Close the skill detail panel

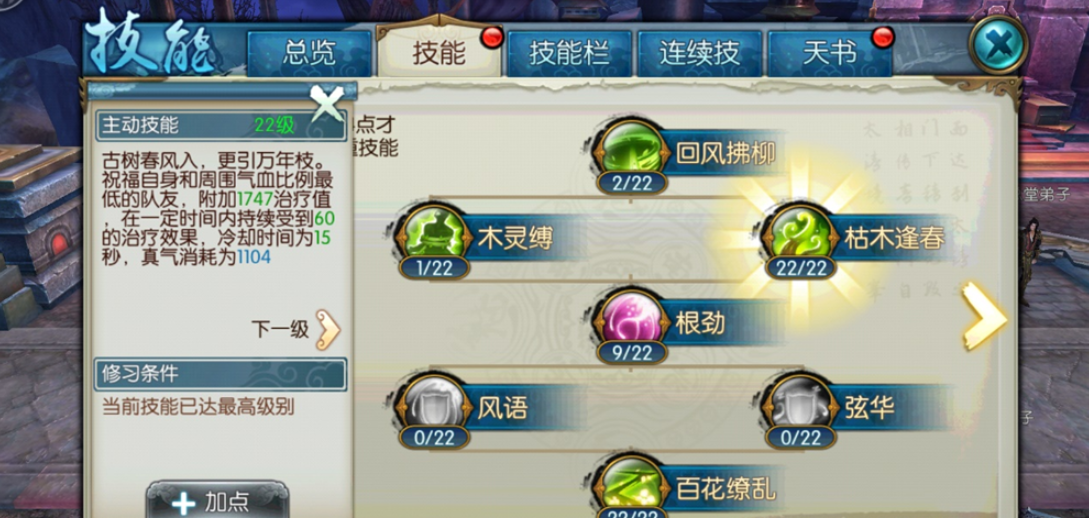pyautogui.click(x=327, y=104)
